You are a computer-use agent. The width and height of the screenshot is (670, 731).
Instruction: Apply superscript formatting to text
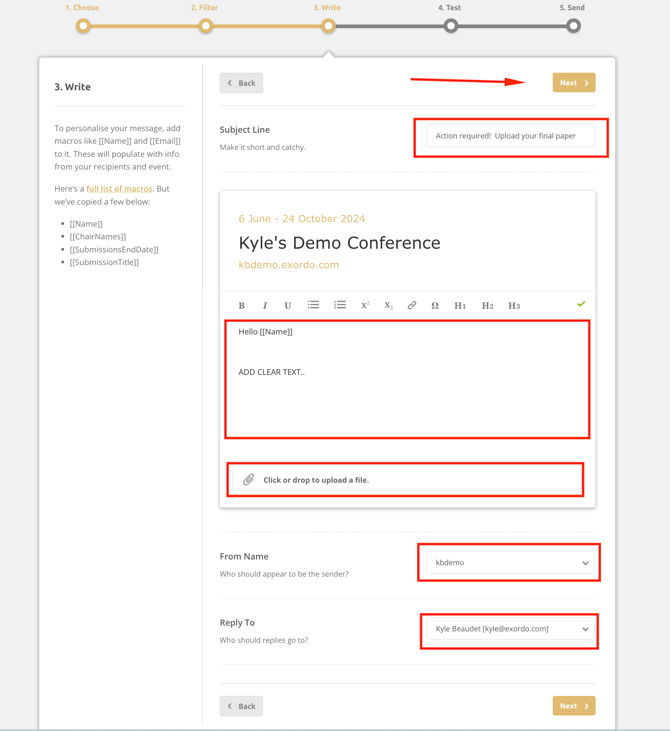point(365,305)
